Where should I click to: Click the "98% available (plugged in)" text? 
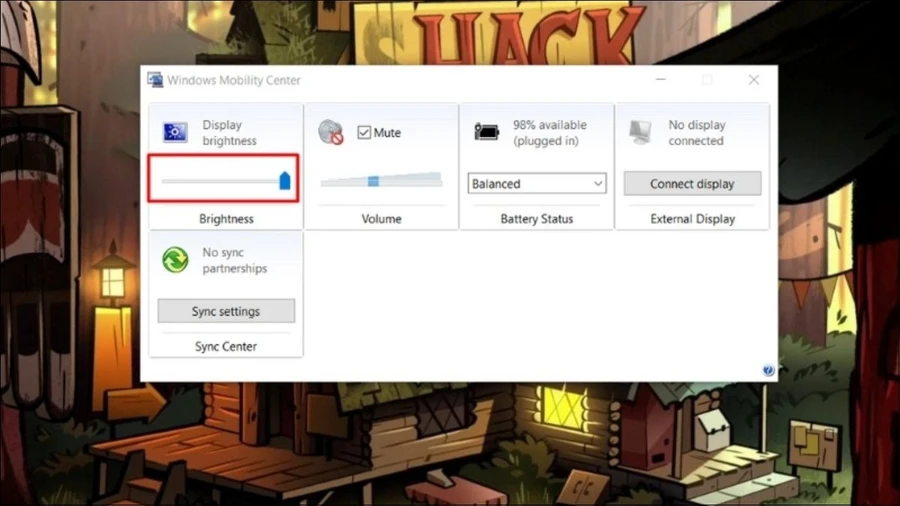click(549, 133)
